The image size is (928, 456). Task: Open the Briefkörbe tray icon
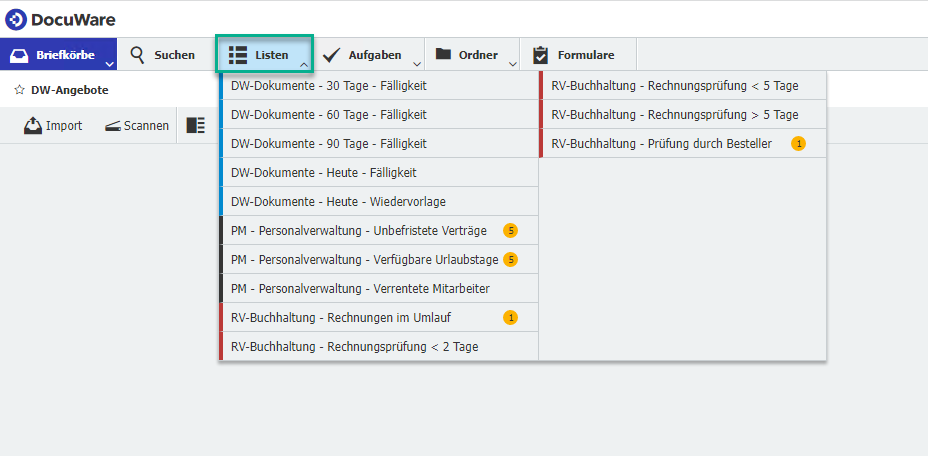(x=20, y=55)
